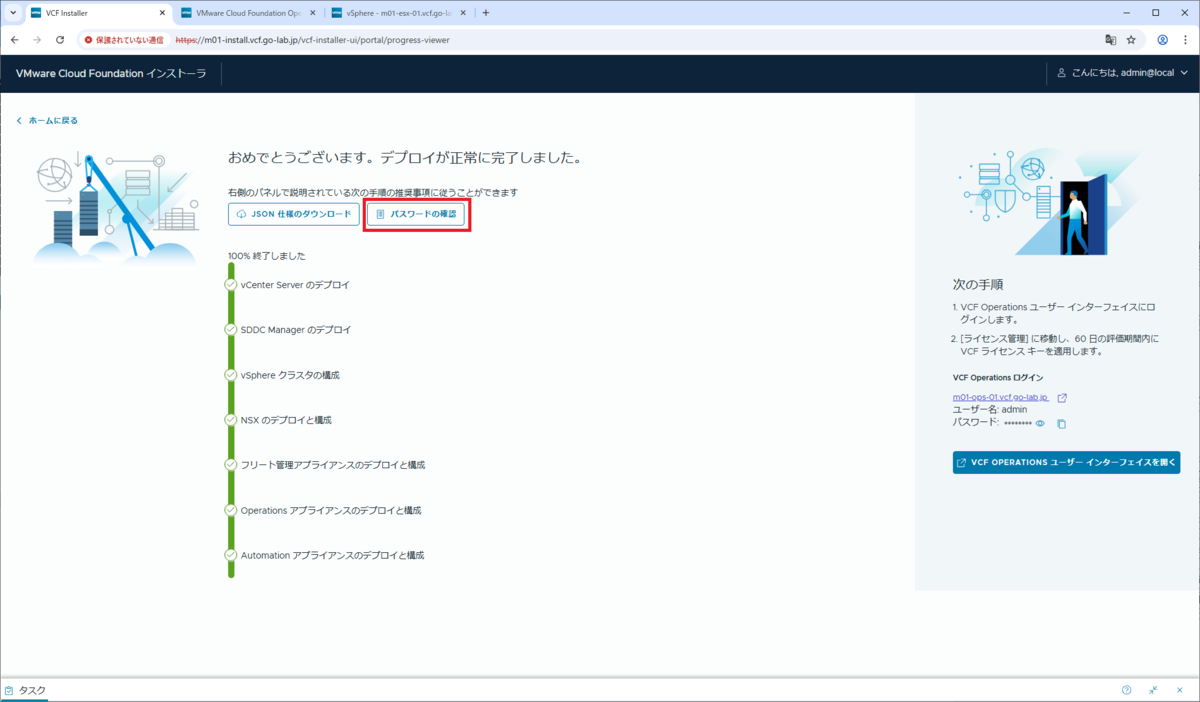Open the browser three-dot menu
This screenshot has height=702, width=1200.
(1186, 40)
